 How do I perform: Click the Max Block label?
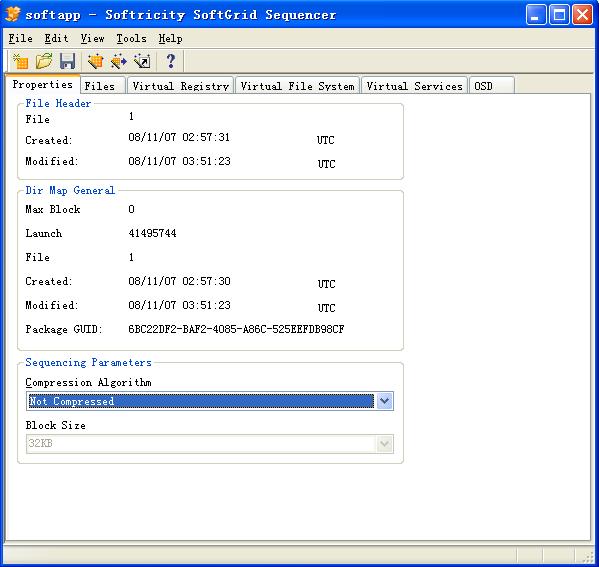(53, 209)
